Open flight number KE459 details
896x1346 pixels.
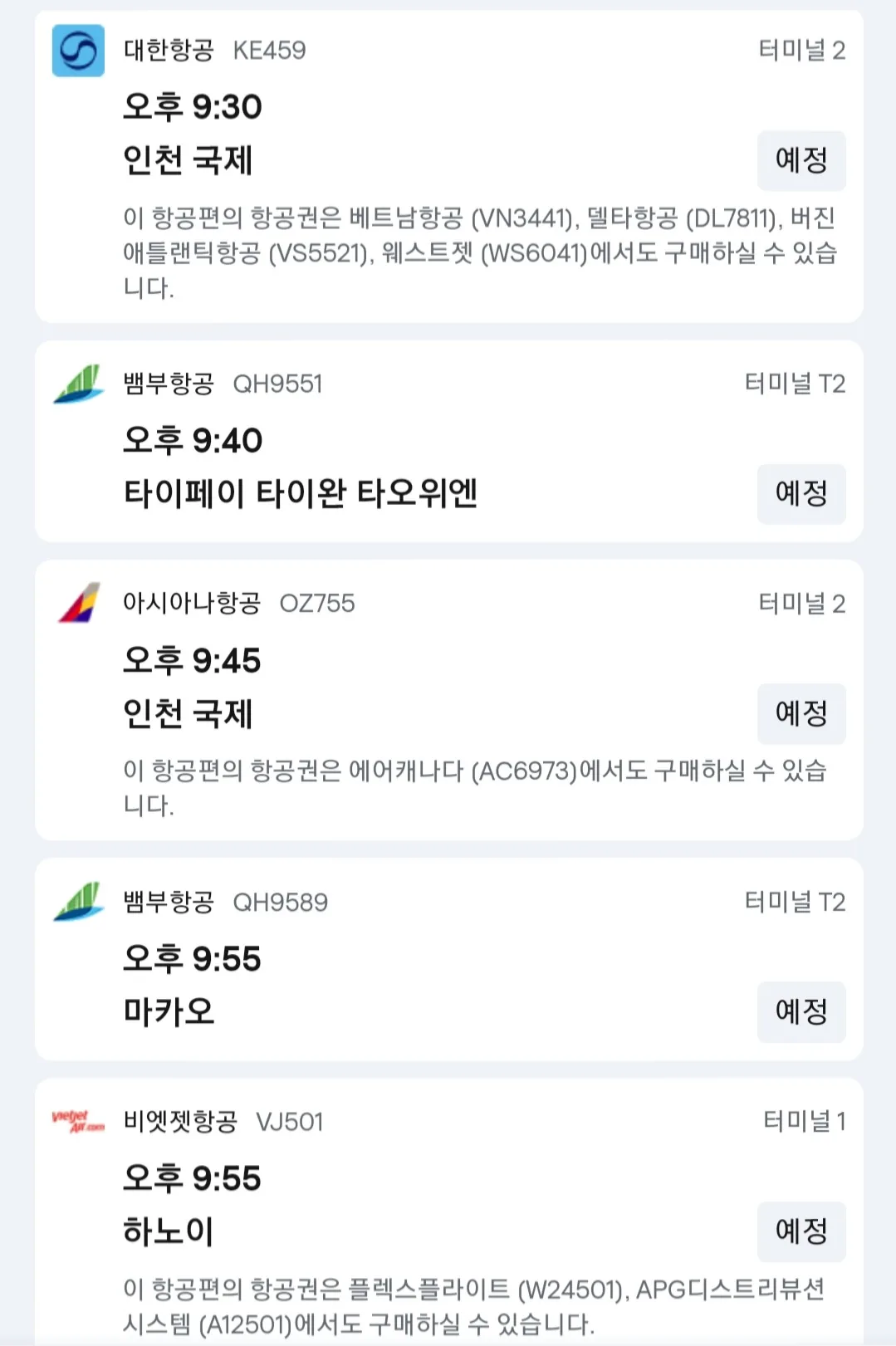click(x=269, y=51)
